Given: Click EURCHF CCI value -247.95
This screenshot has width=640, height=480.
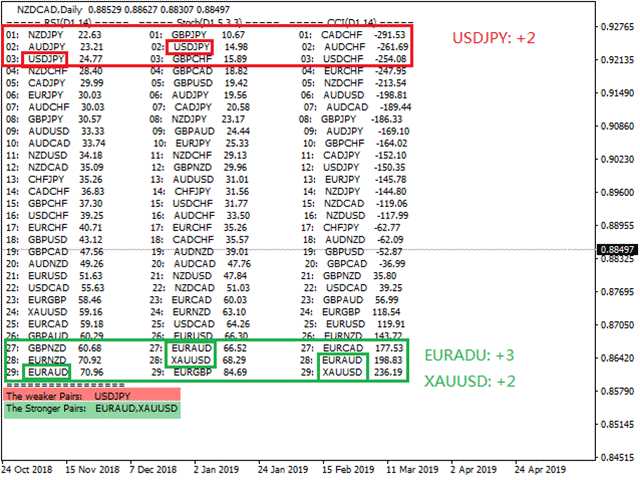Looking at the screenshot, I should point(391,71).
